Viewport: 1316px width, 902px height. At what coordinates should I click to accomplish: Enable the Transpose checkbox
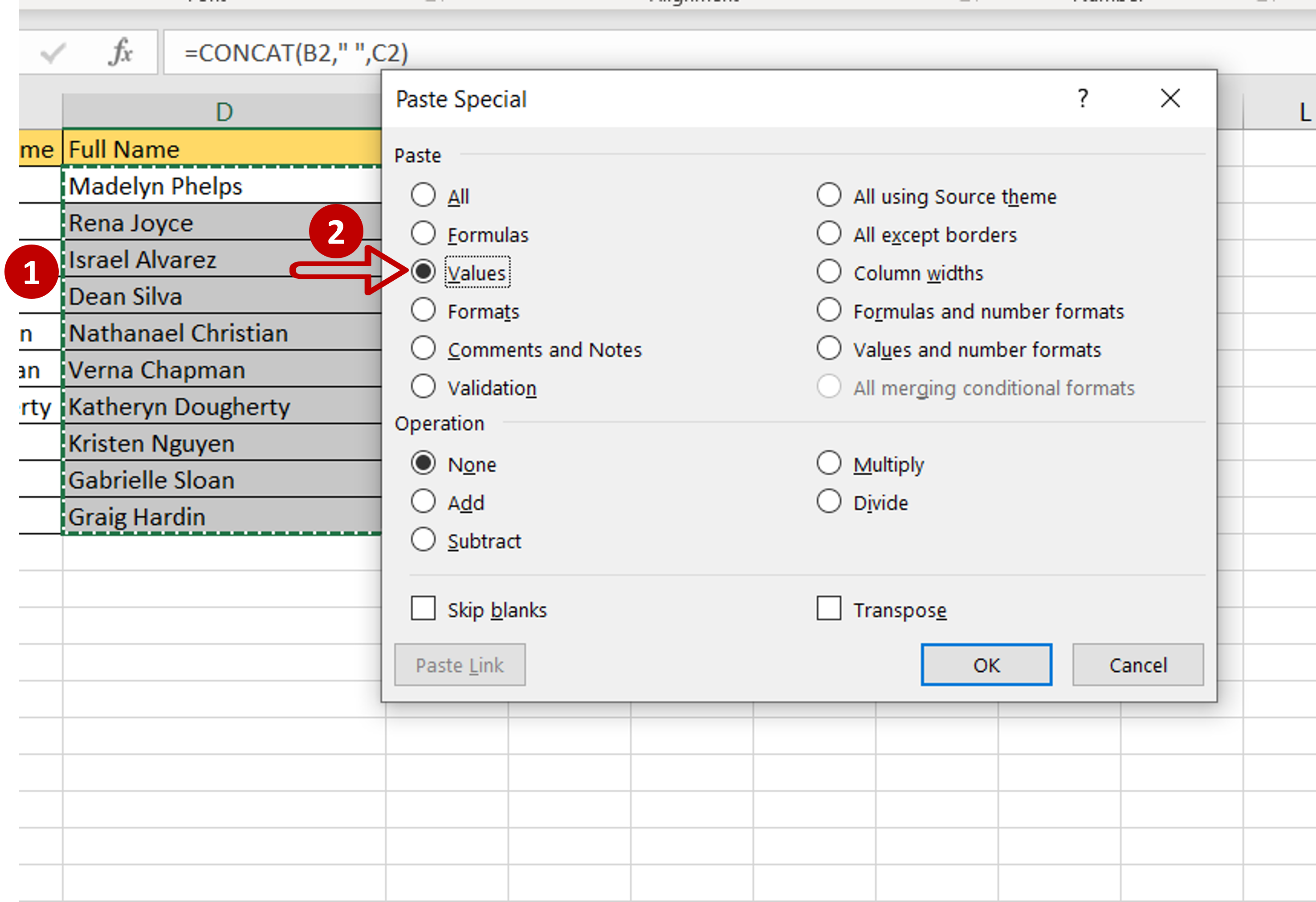click(x=828, y=609)
